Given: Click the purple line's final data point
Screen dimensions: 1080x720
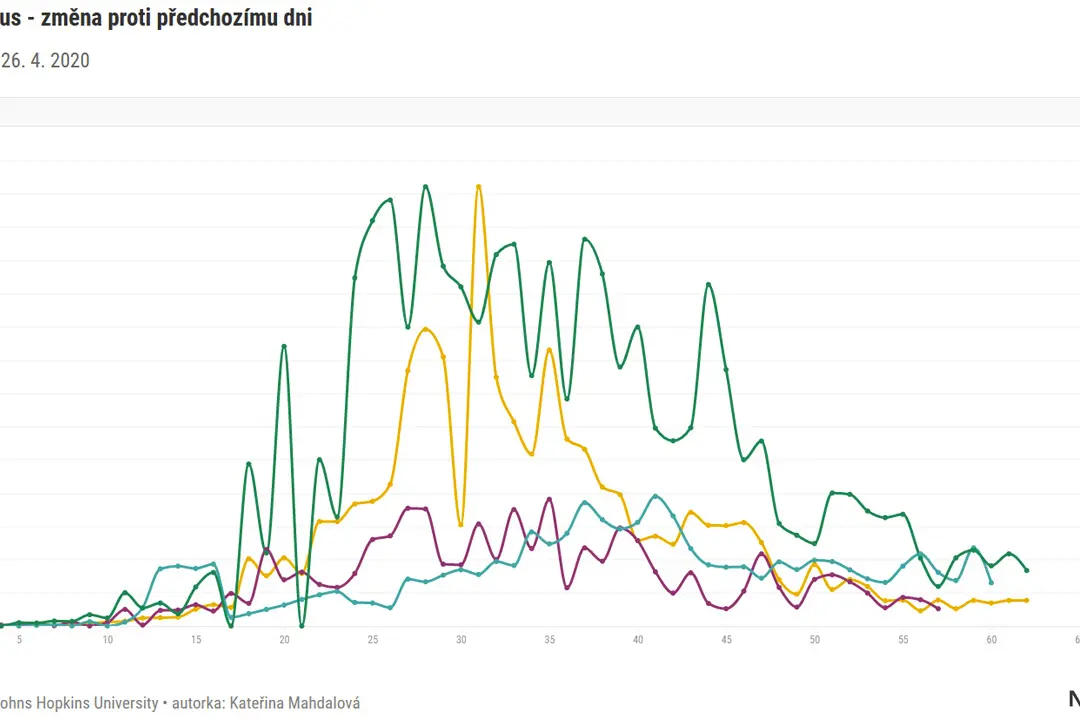Looking at the screenshot, I should coord(939,608).
